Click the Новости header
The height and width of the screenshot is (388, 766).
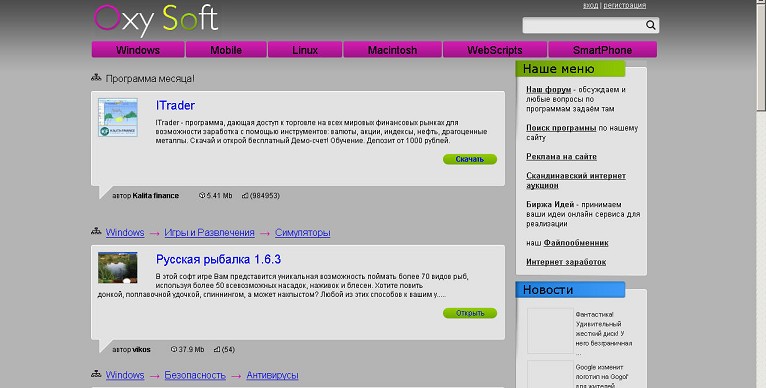[x=570, y=289]
